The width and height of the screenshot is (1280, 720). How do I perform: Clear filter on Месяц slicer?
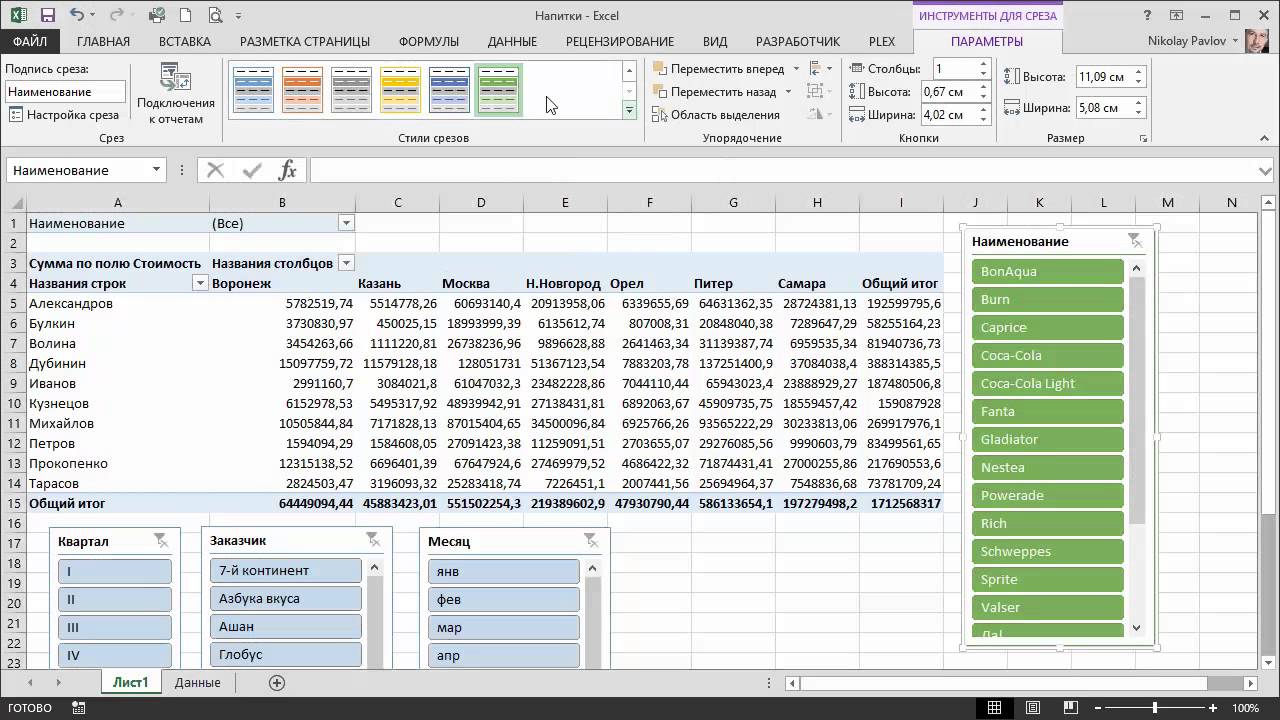point(590,540)
